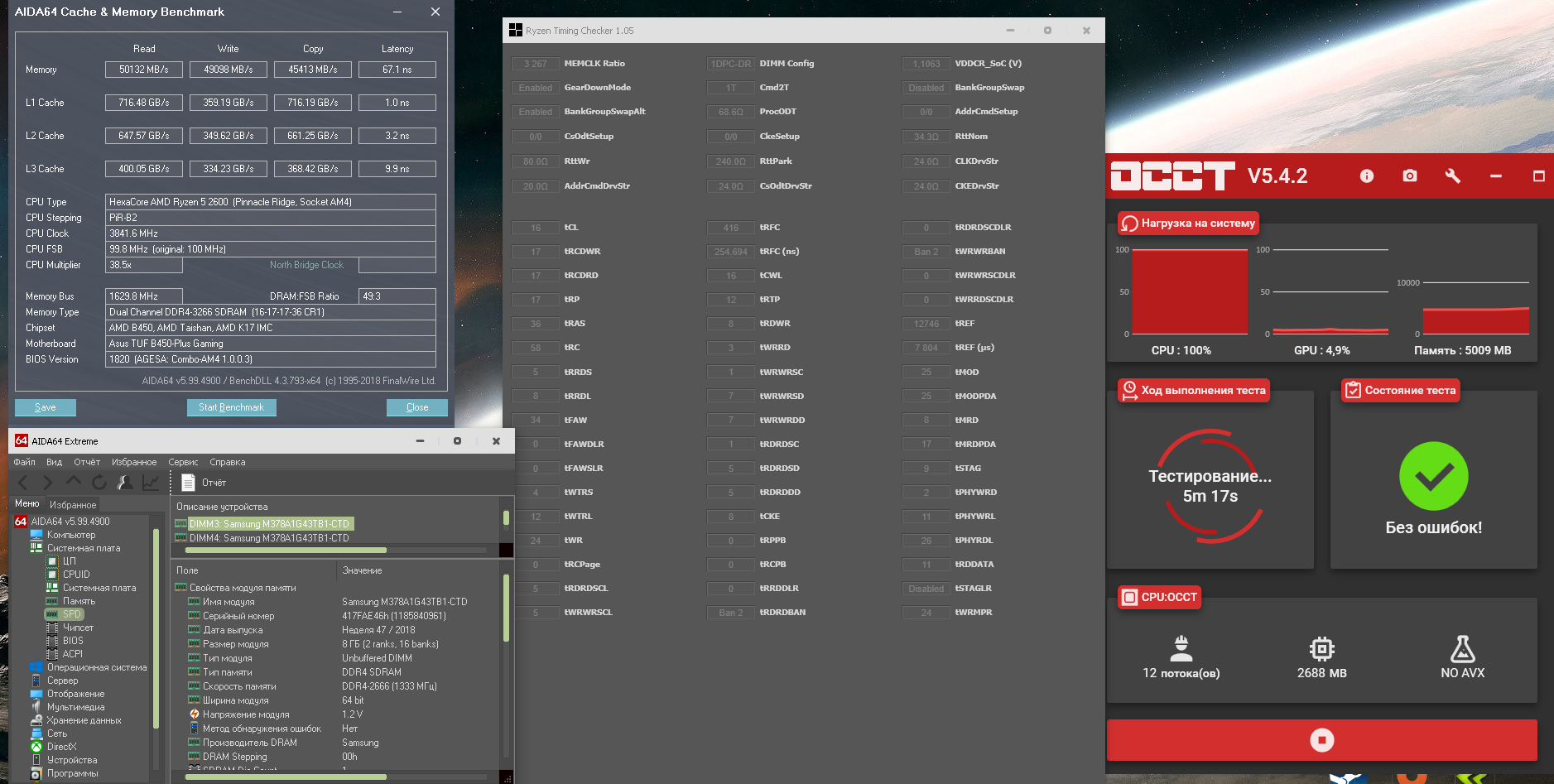The height and width of the screenshot is (784, 1554).
Task: Click the Close button in benchmark window
Action: click(417, 407)
